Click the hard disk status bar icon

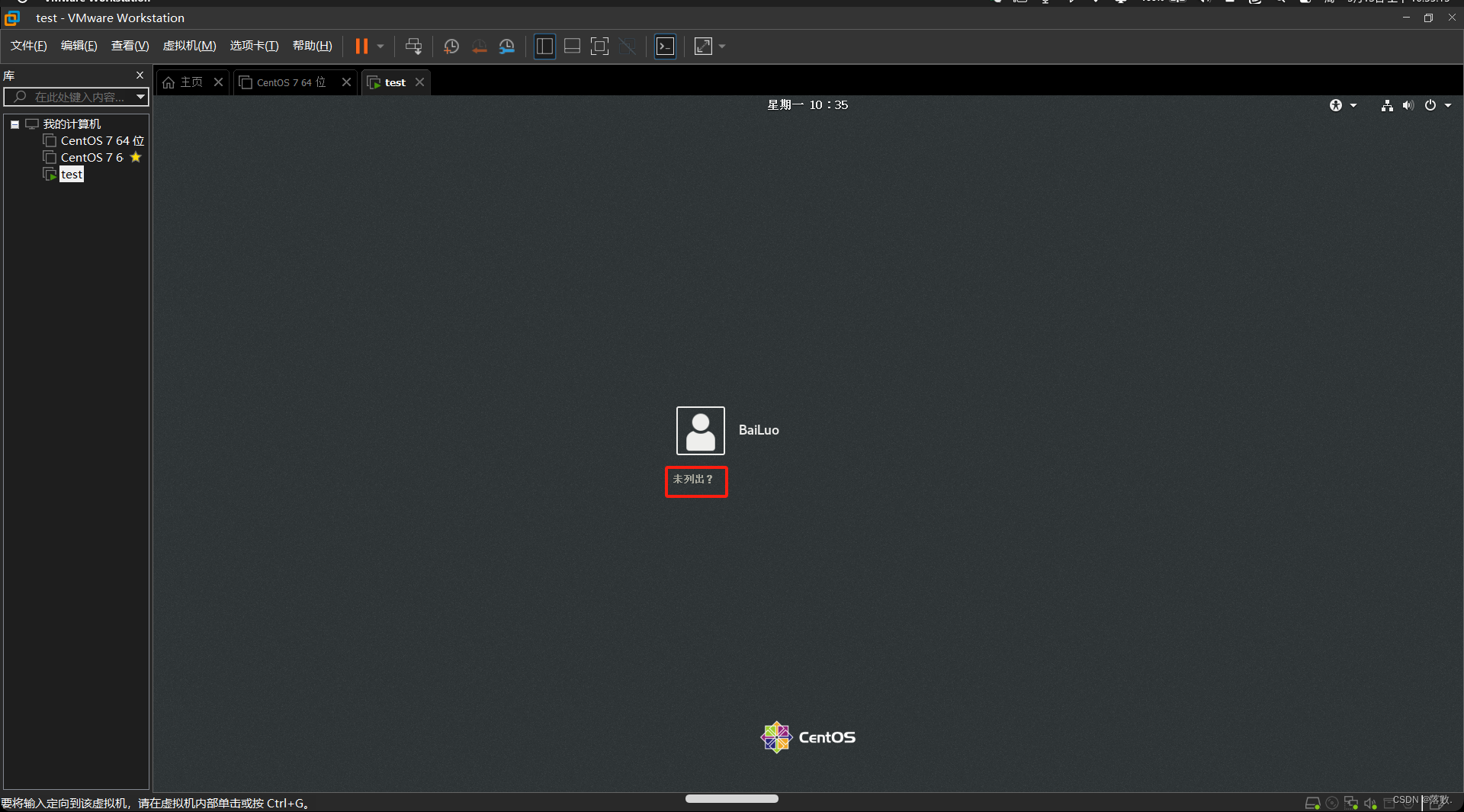(1313, 803)
